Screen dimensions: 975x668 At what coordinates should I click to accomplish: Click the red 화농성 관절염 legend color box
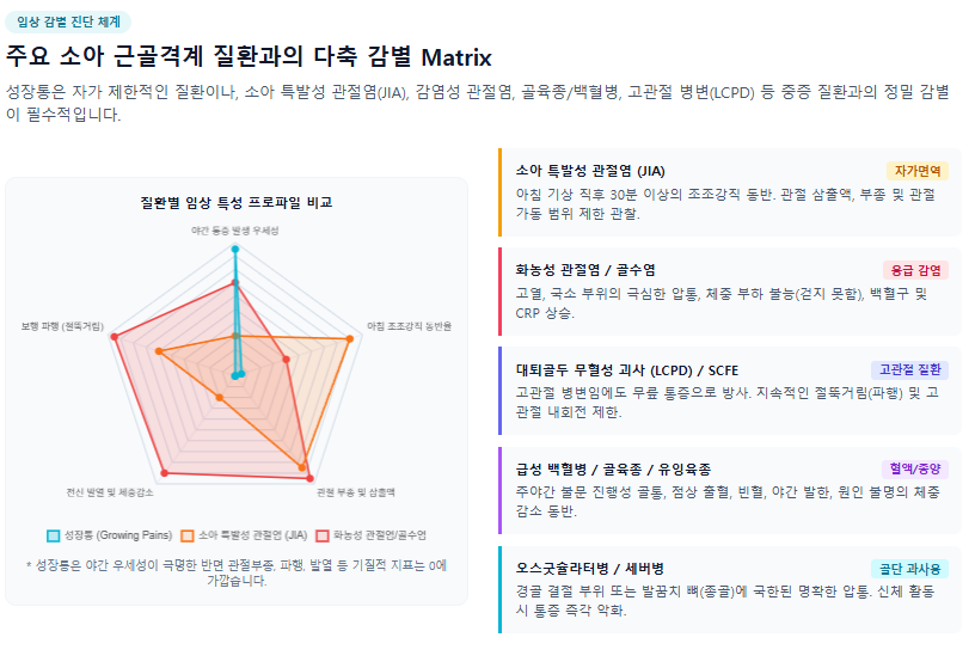322,536
